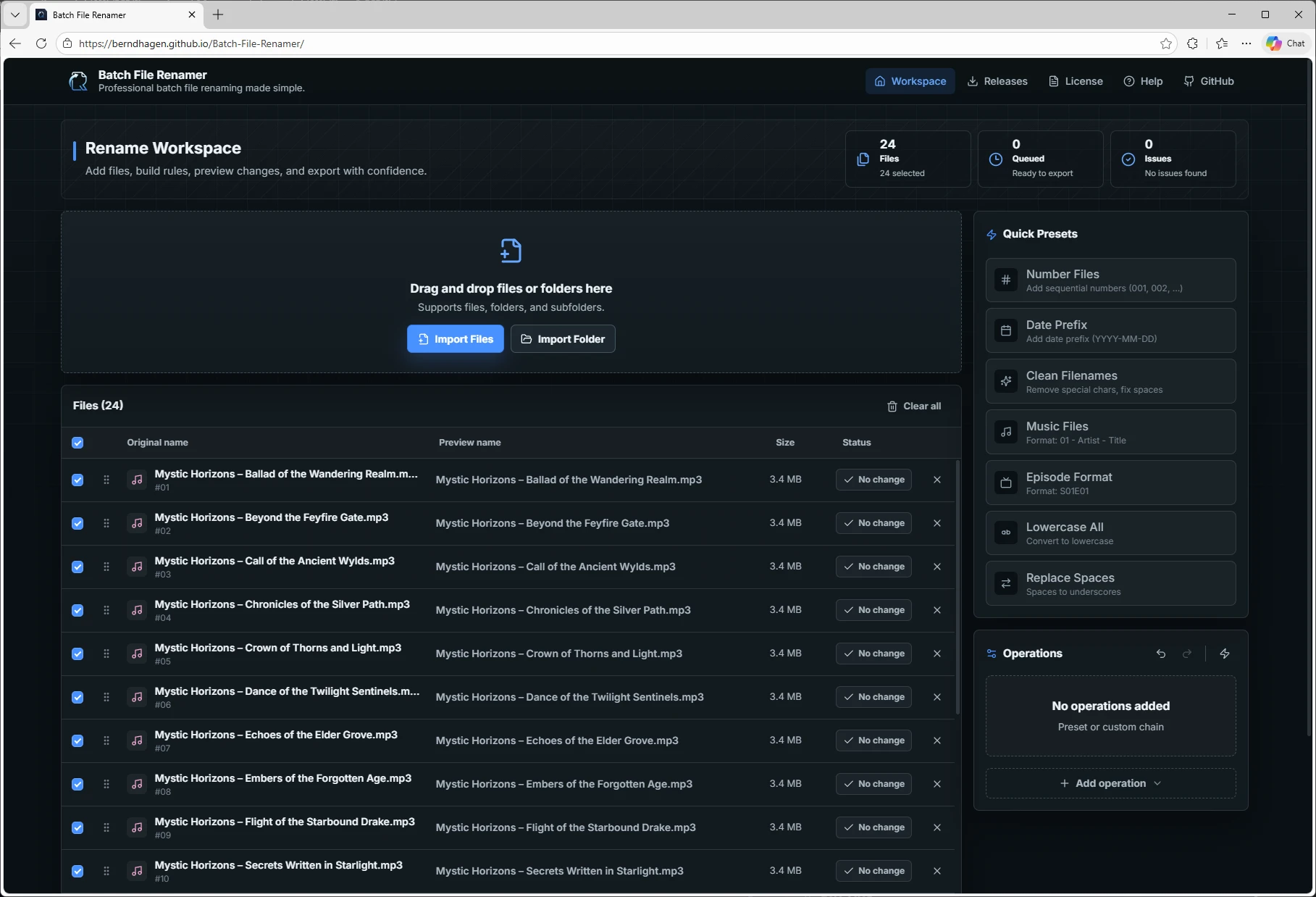Screen dimensions: 1316x897
Task: Click music icon of Beyond the Feyfire Gate
Action: [x=137, y=523]
